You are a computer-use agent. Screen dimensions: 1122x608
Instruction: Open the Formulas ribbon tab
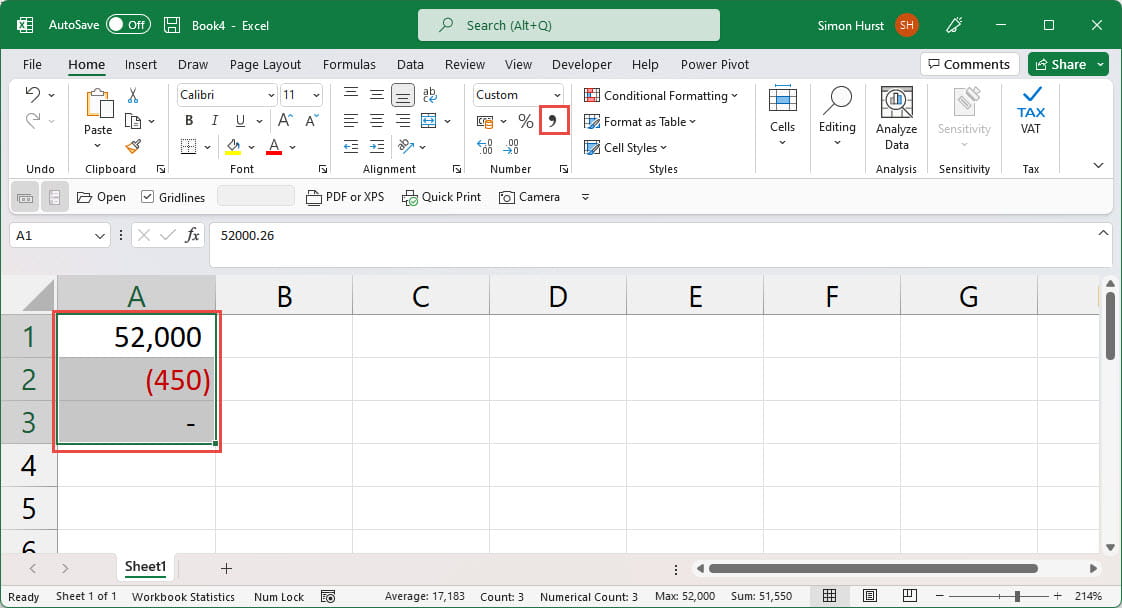pos(349,64)
